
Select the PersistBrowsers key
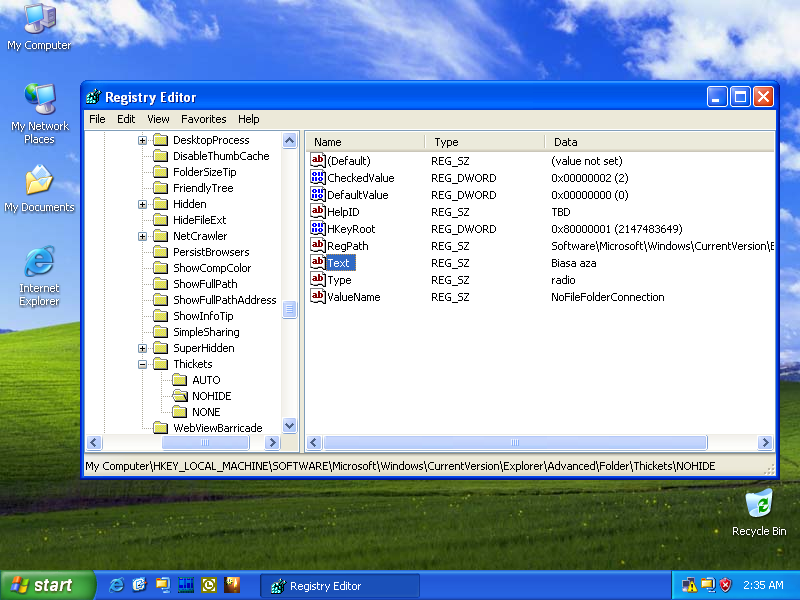[x=211, y=252]
